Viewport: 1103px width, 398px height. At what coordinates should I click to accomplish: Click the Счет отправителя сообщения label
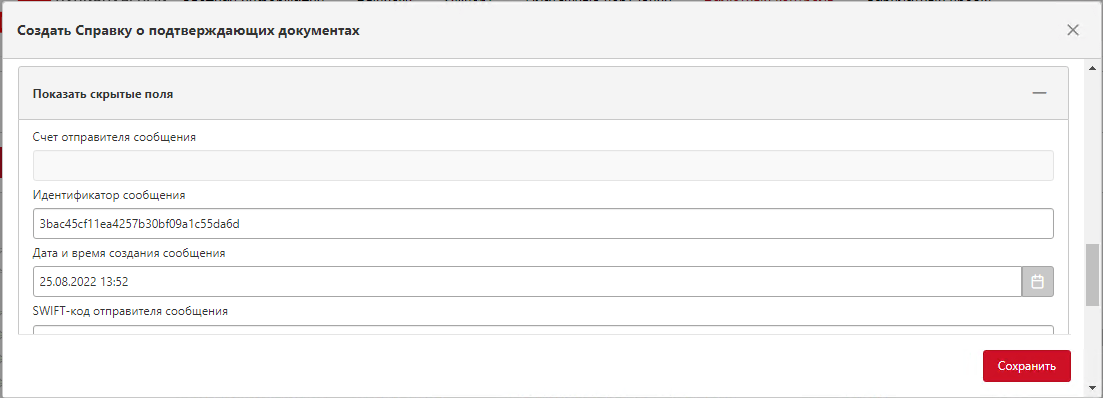point(114,137)
